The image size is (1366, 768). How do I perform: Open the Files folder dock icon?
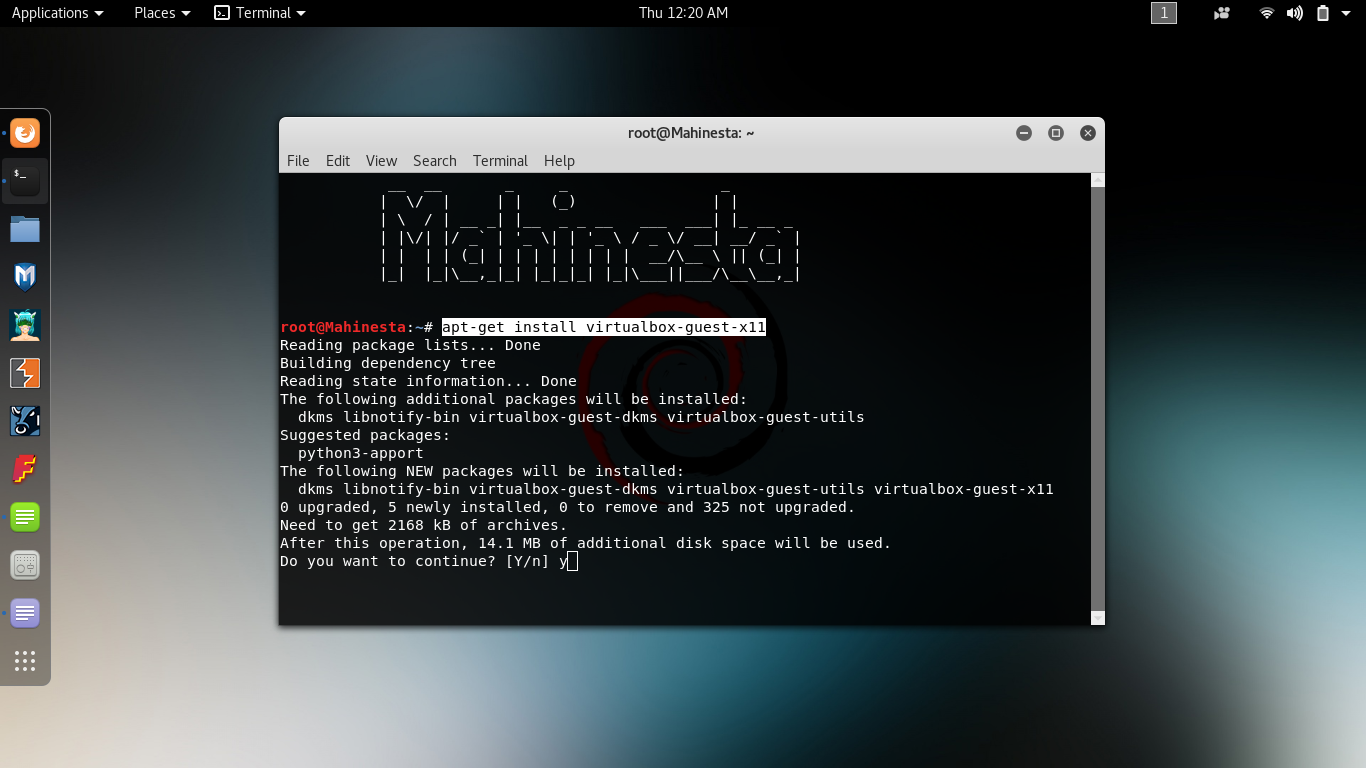[25, 229]
